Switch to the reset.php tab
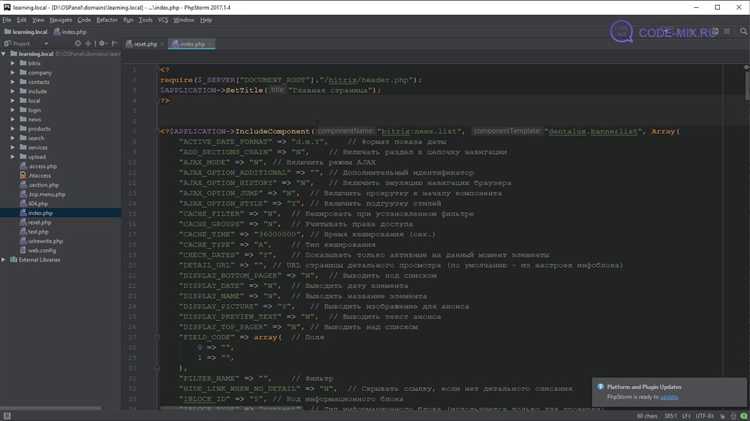 (x=145, y=44)
